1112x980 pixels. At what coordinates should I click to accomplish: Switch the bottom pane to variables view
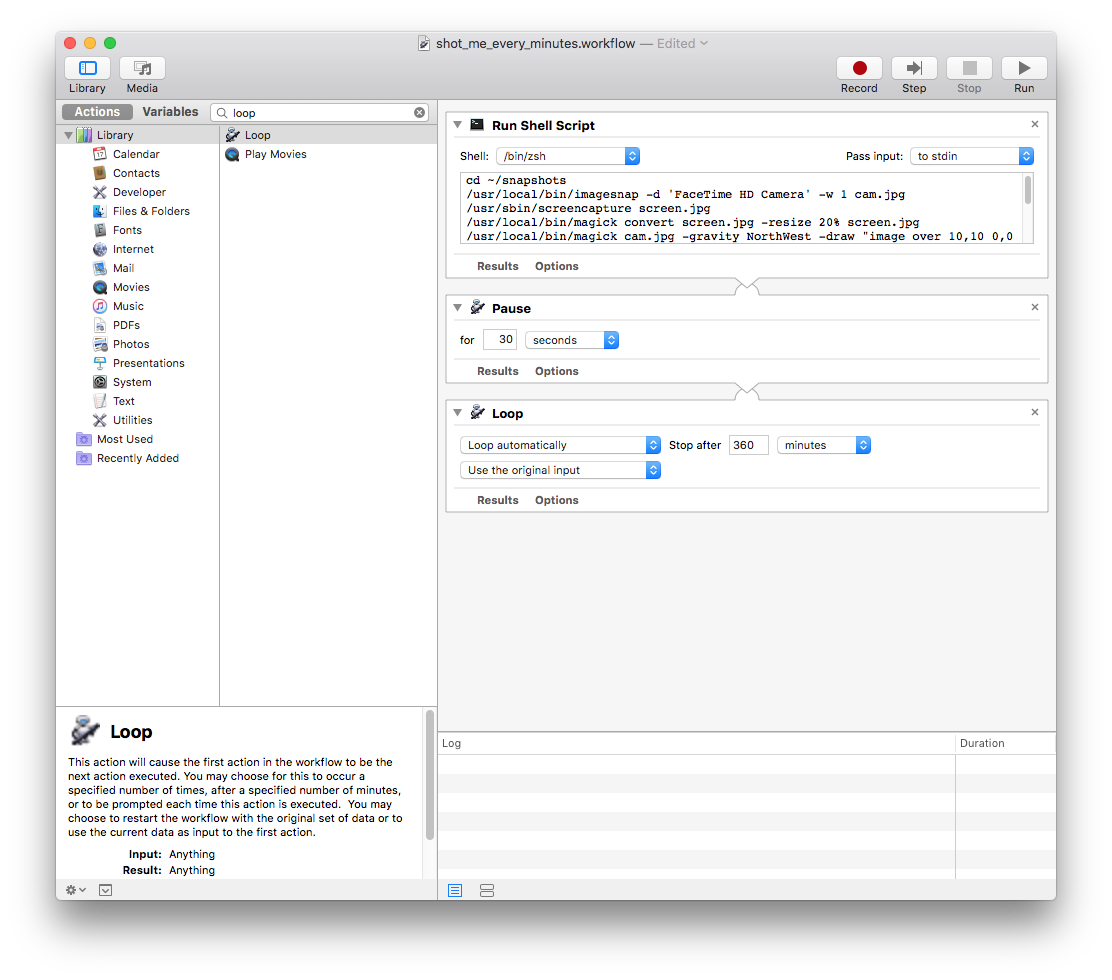(486, 891)
